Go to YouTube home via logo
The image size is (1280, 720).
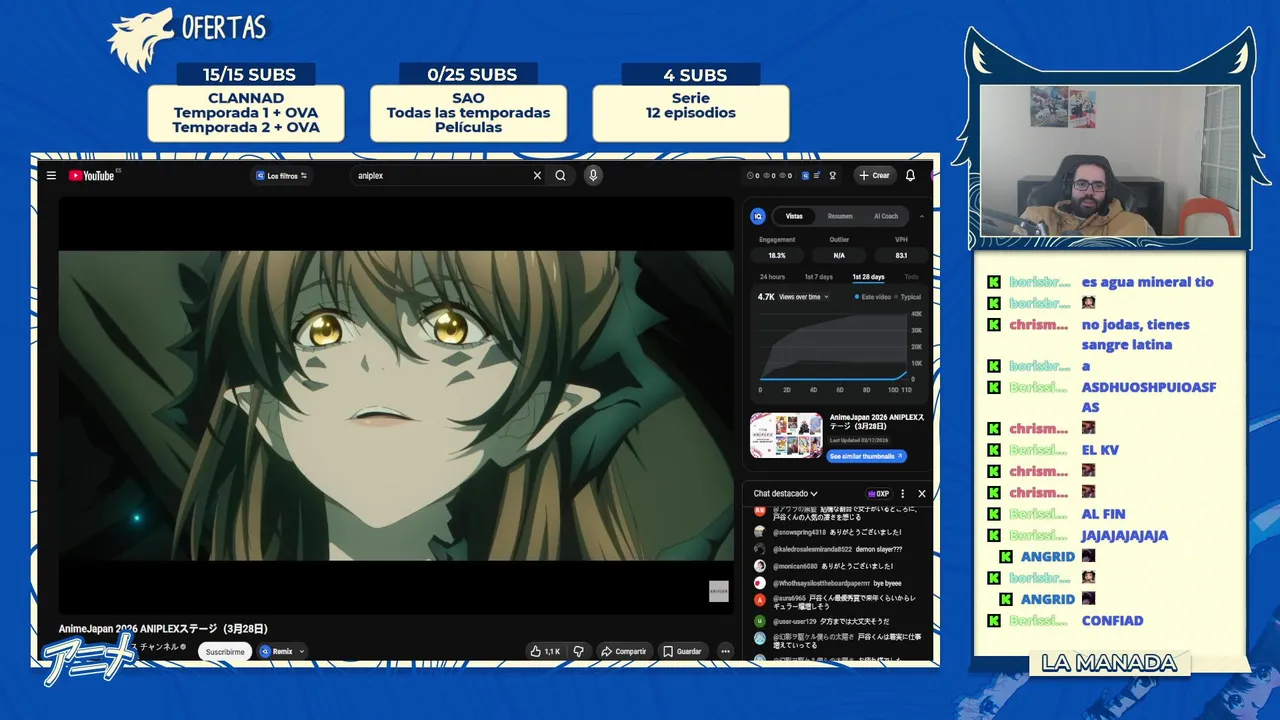click(x=92, y=175)
